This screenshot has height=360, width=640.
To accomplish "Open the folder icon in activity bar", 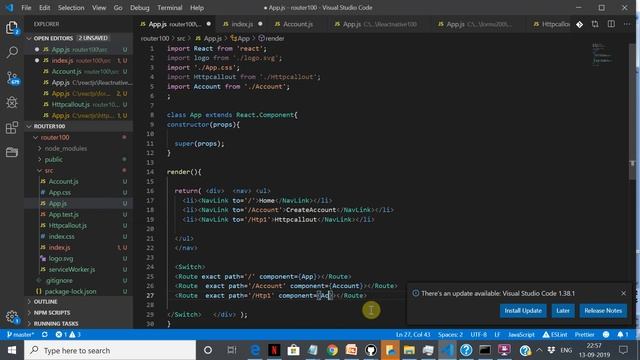I will pyautogui.click(x=12, y=152).
